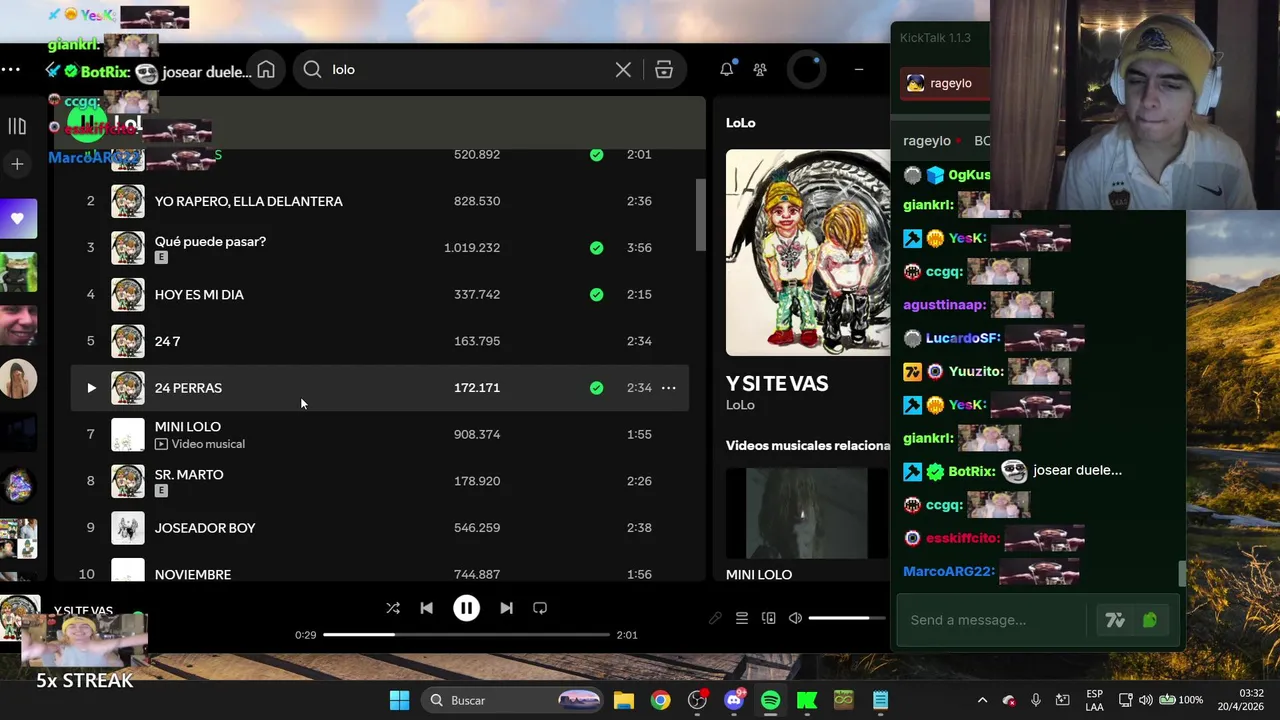Create a new playlist with plus icon

[x=17, y=163]
